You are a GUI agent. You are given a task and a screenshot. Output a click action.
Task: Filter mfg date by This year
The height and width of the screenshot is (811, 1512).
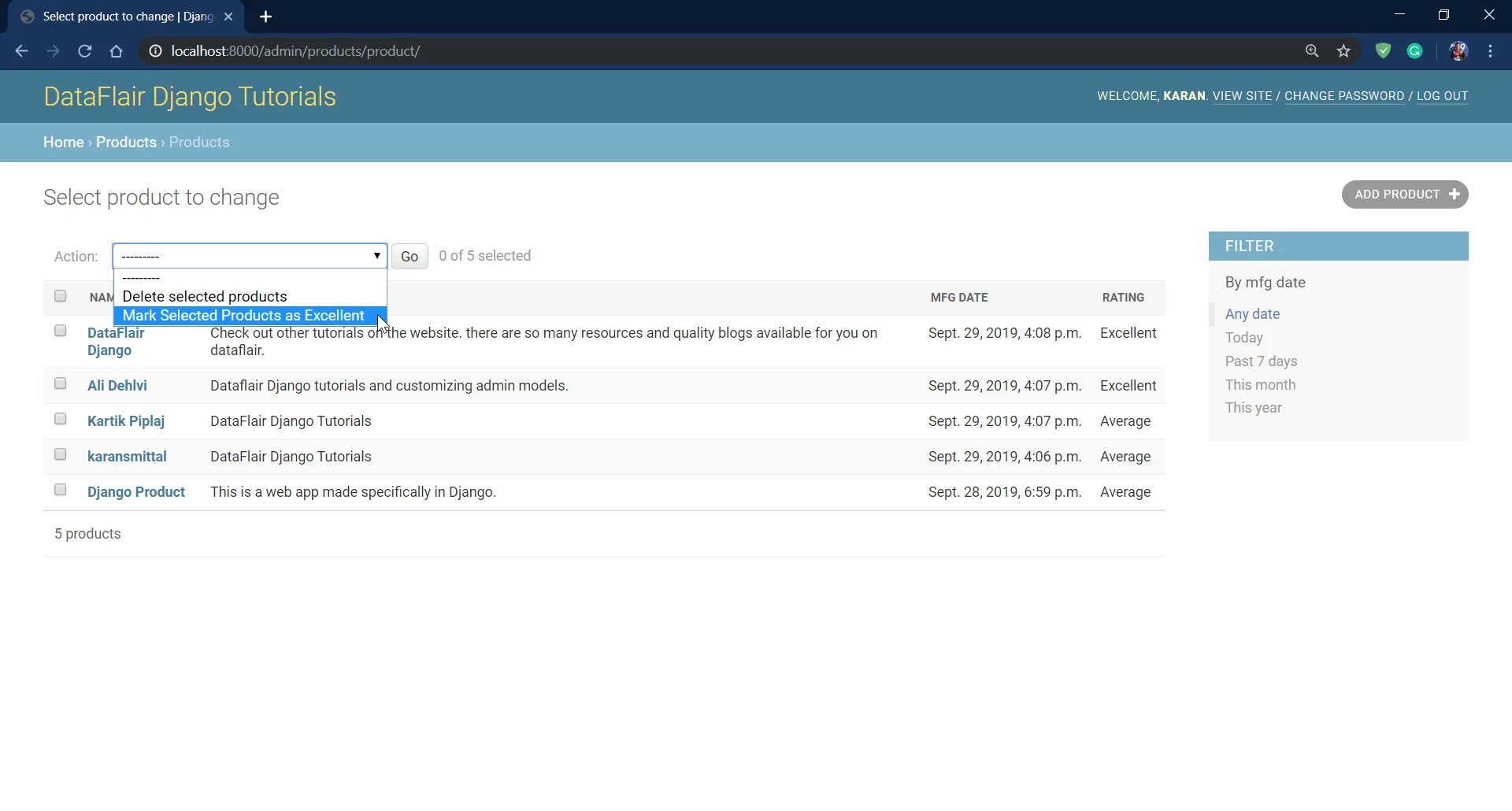(x=1254, y=408)
